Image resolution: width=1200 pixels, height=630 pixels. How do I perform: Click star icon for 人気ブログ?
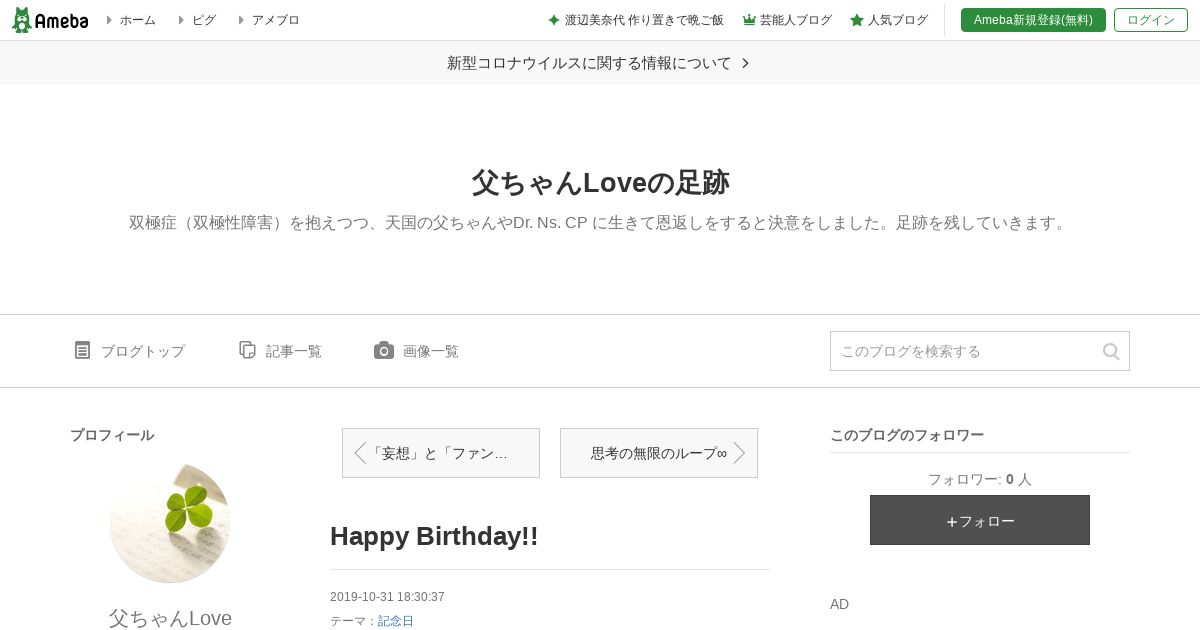(857, 20)
